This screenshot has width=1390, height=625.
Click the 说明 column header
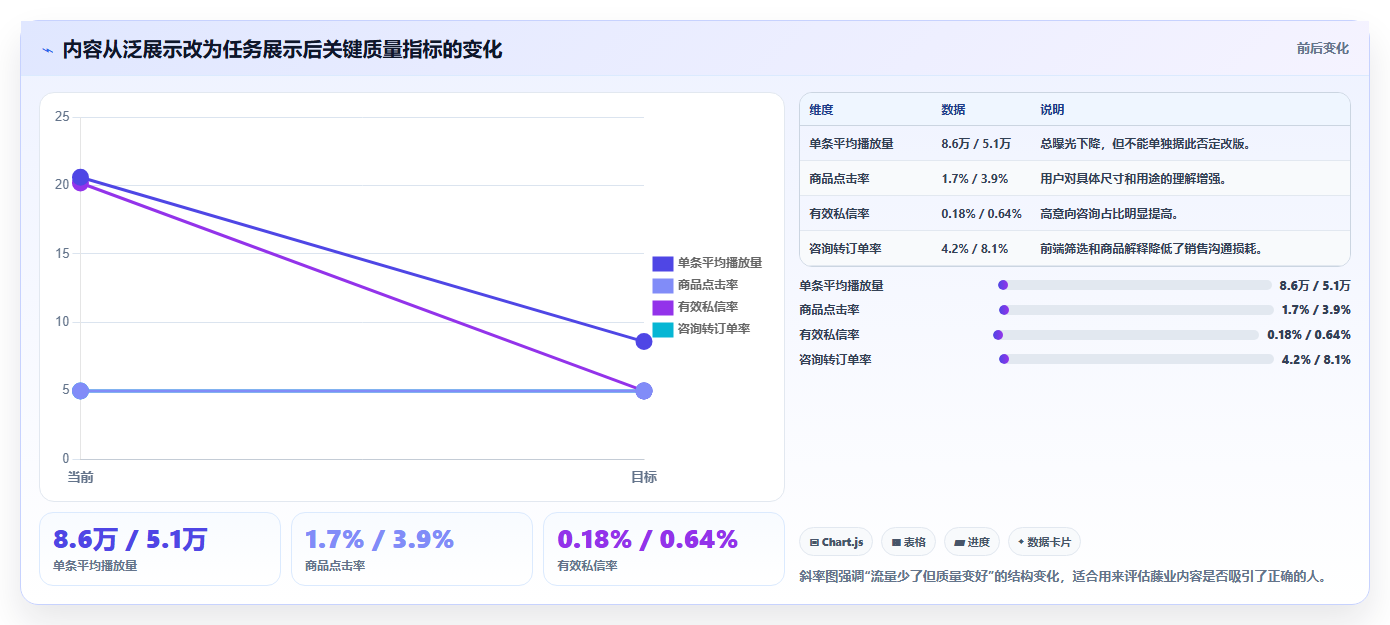tap(1052, 110)
